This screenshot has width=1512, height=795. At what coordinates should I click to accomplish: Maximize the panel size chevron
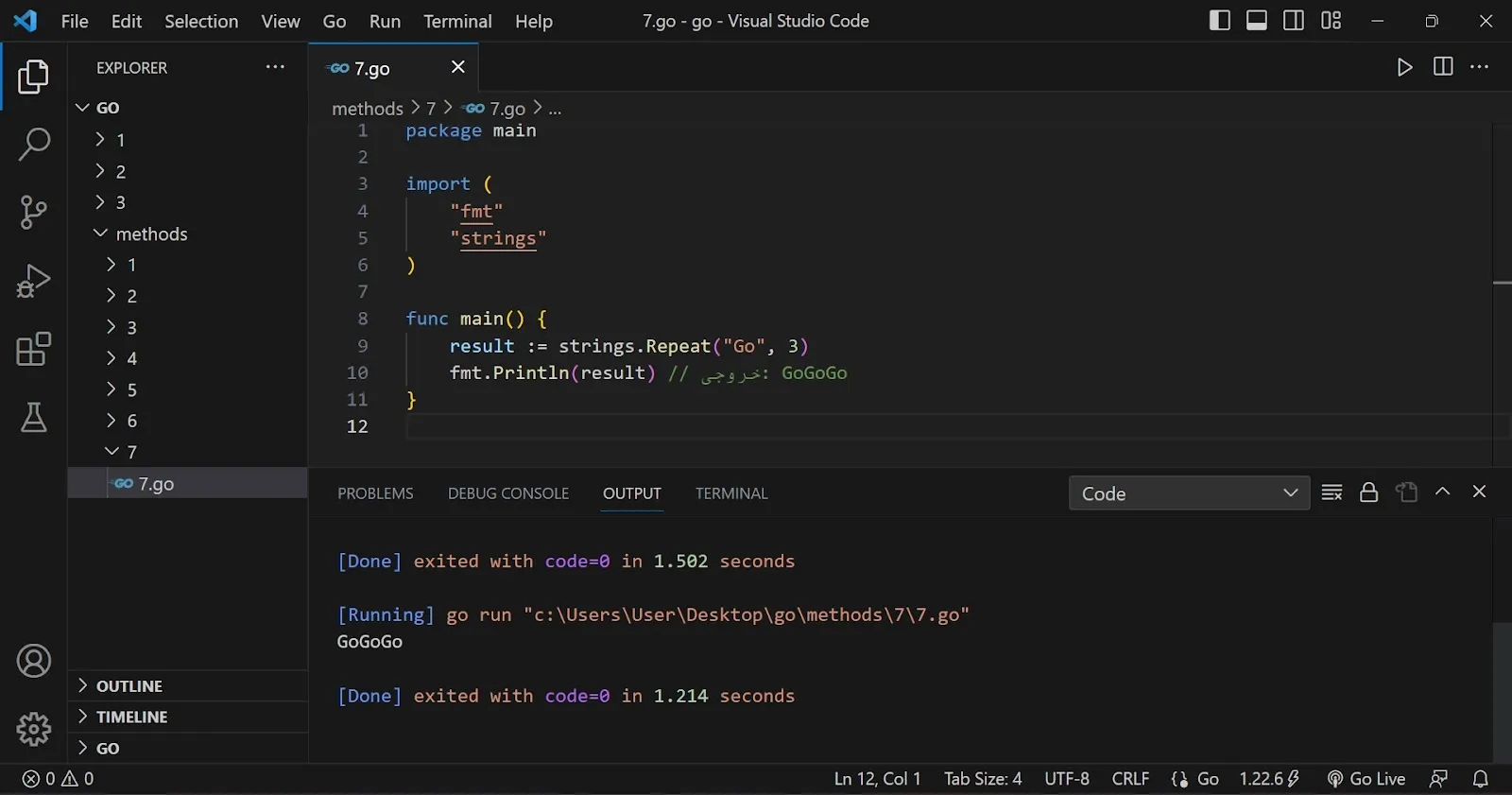[x=1443, y=492]
